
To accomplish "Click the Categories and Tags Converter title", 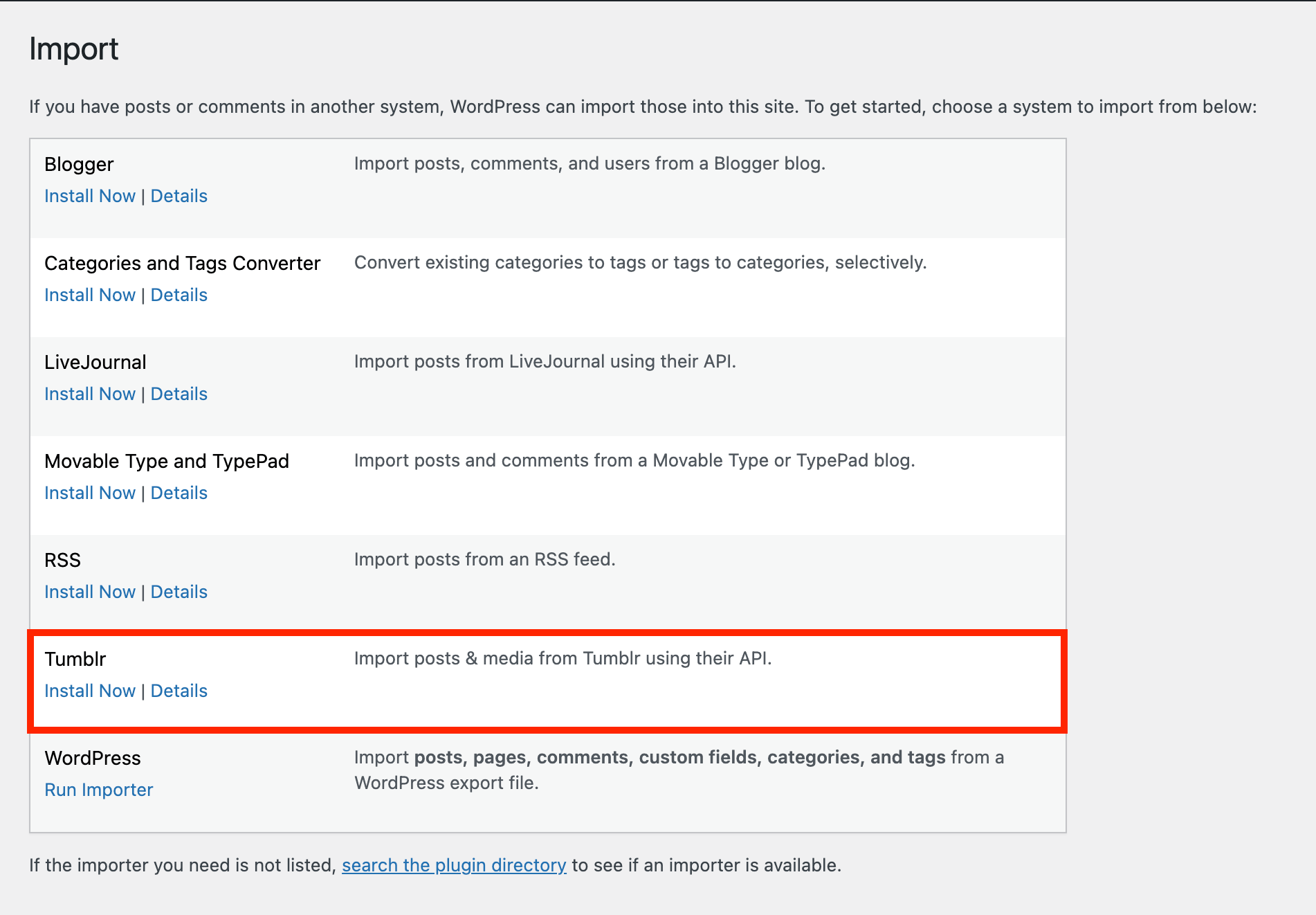I will (183, 264).
